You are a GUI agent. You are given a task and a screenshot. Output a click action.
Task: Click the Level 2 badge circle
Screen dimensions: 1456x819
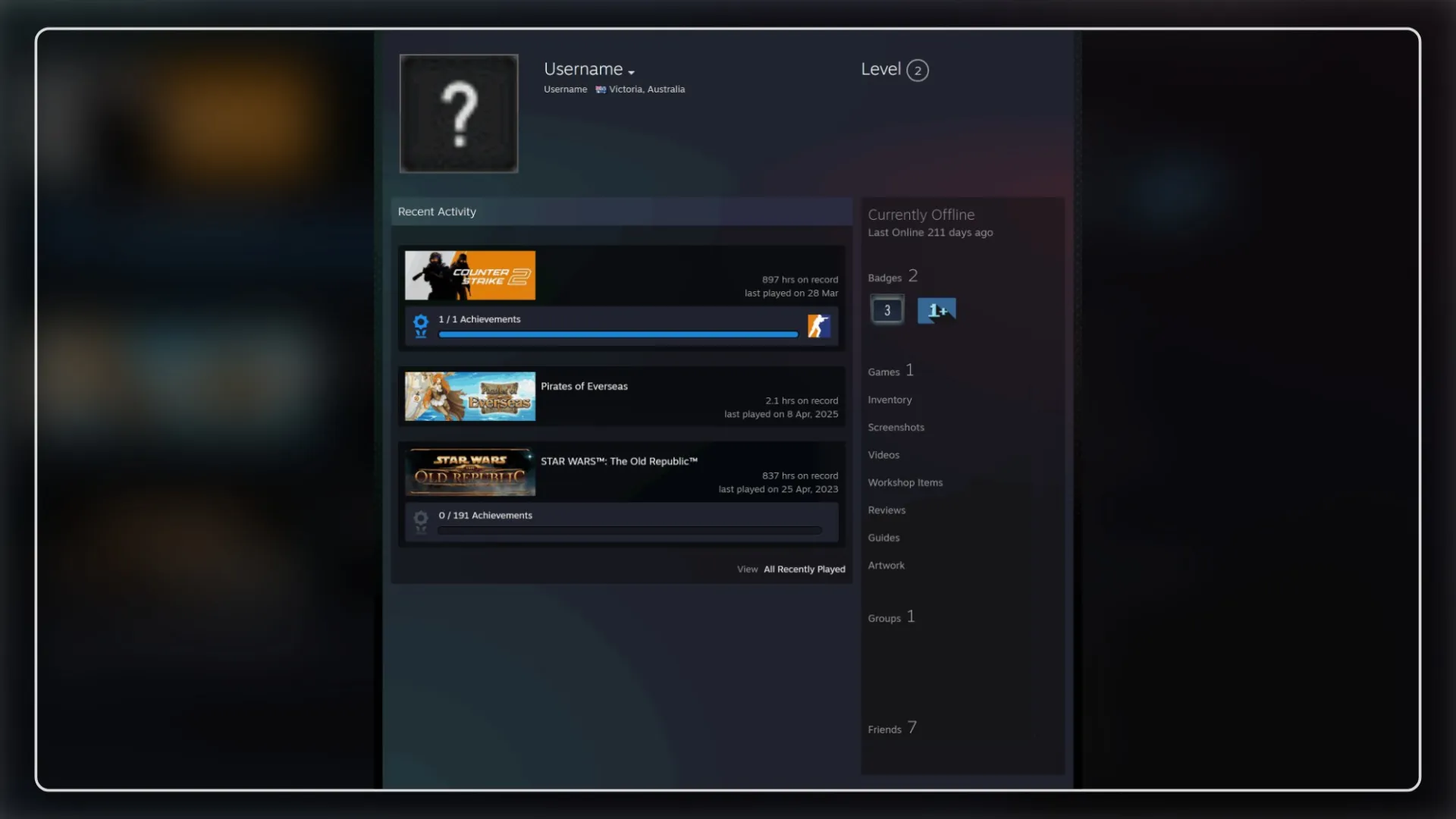(x=918, y=71)
